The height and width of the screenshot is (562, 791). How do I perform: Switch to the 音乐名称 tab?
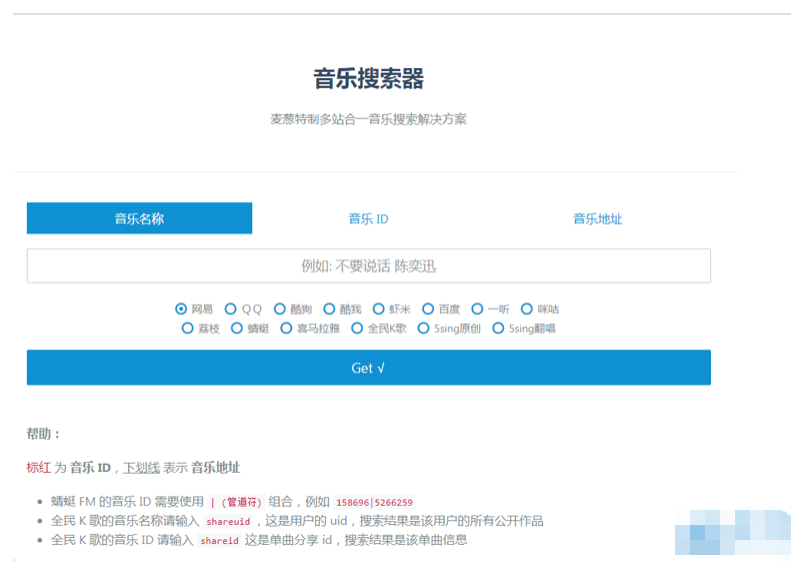(139, 218)
